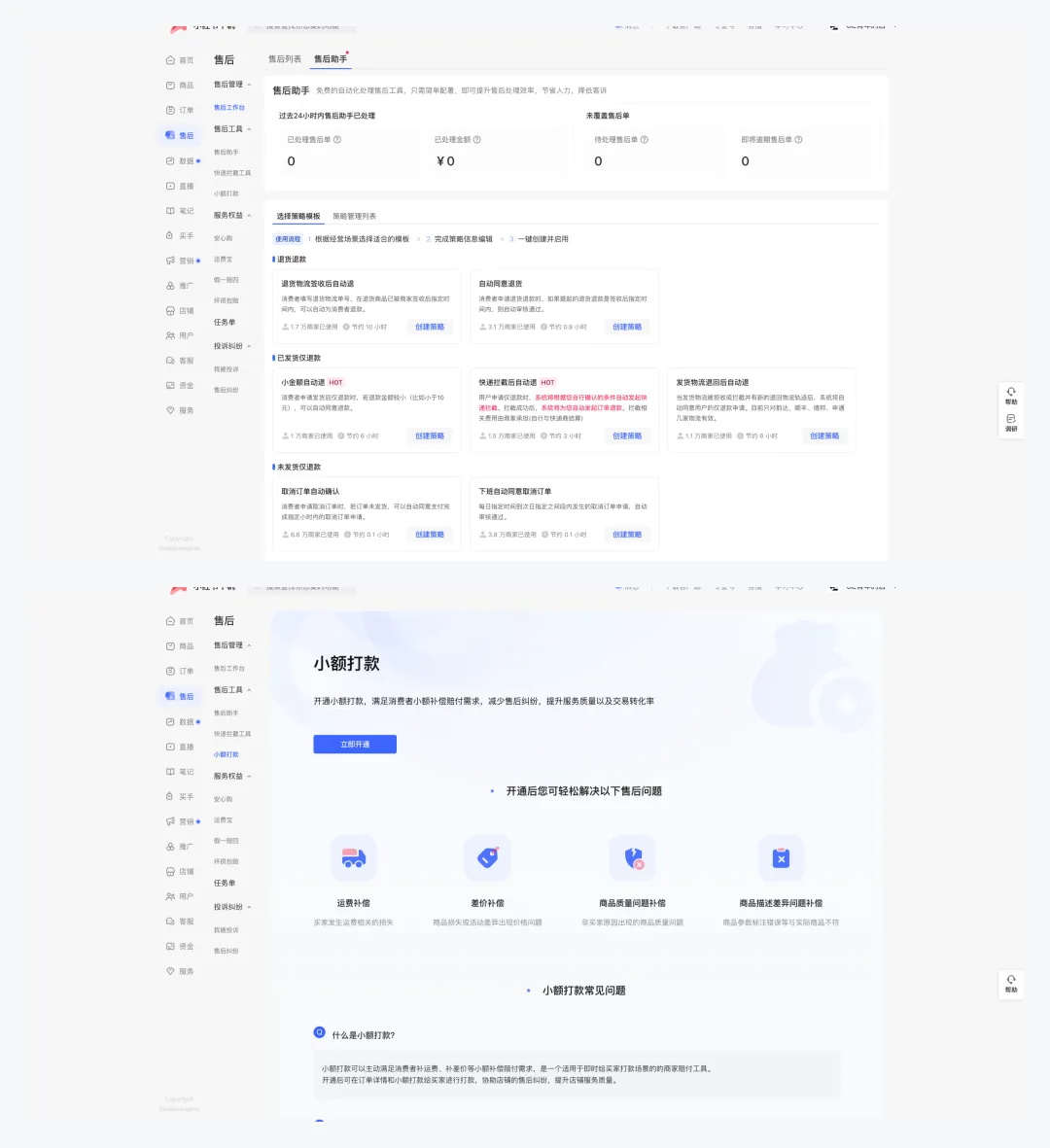
Task: Click the 商品质量问题补偿 shield icon
Action: pos(632,858)
